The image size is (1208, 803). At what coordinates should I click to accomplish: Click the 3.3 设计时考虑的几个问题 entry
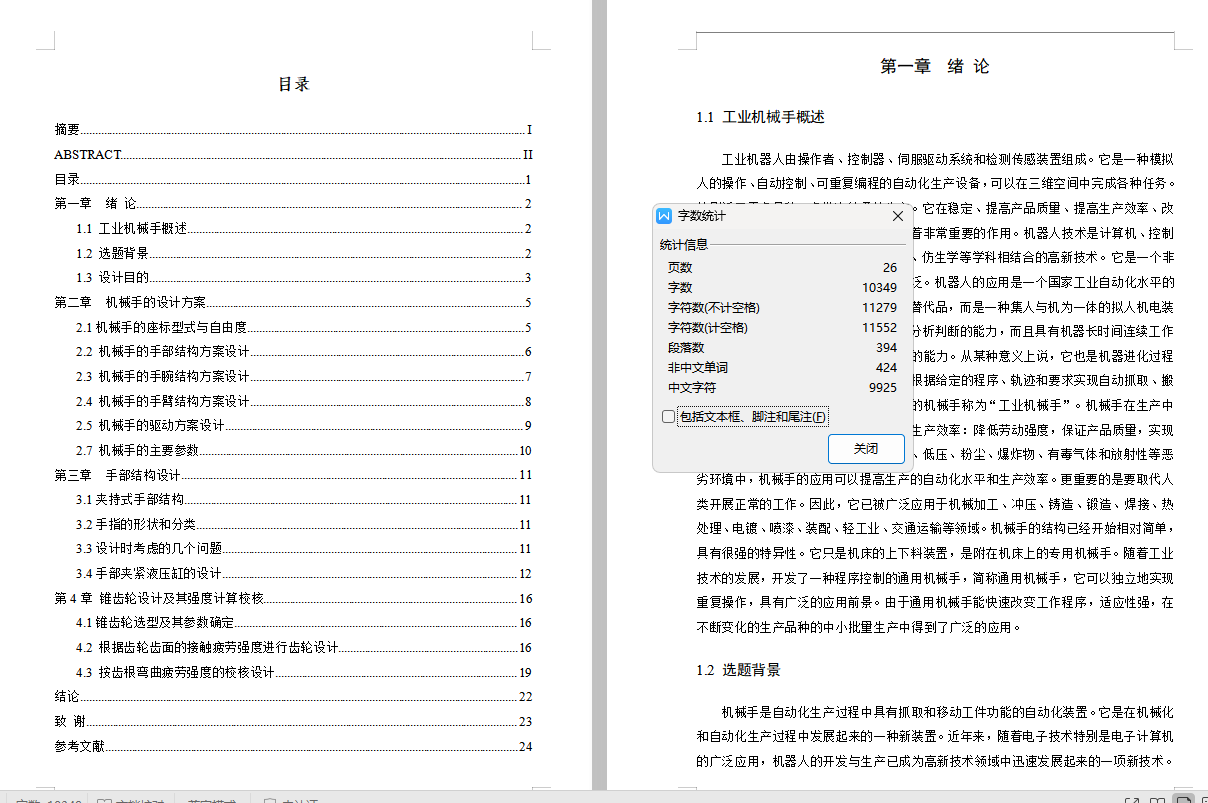coord(304,549)
